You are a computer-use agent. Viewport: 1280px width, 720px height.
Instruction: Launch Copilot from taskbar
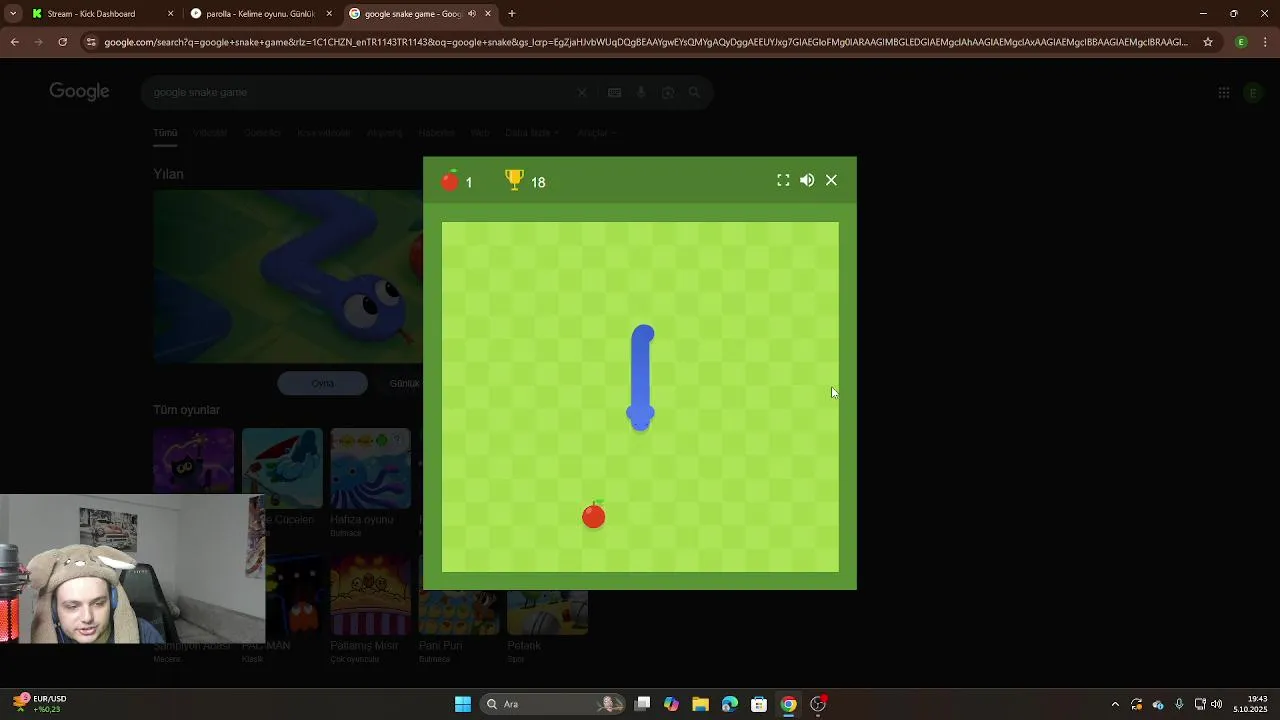coord(671,704)
